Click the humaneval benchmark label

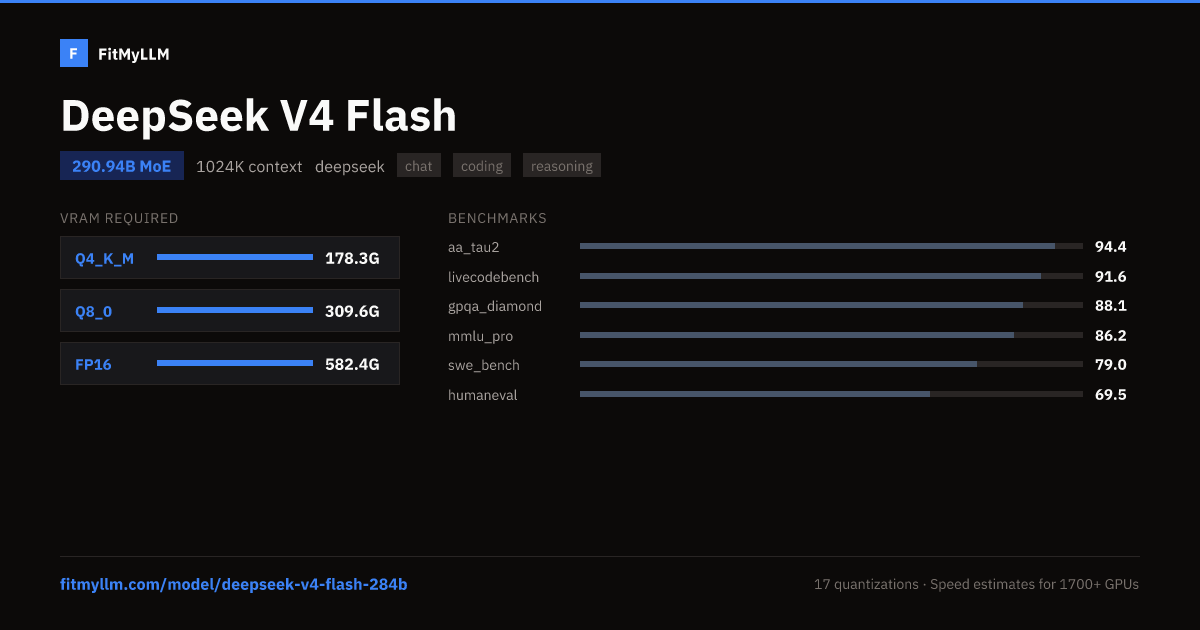483,395
